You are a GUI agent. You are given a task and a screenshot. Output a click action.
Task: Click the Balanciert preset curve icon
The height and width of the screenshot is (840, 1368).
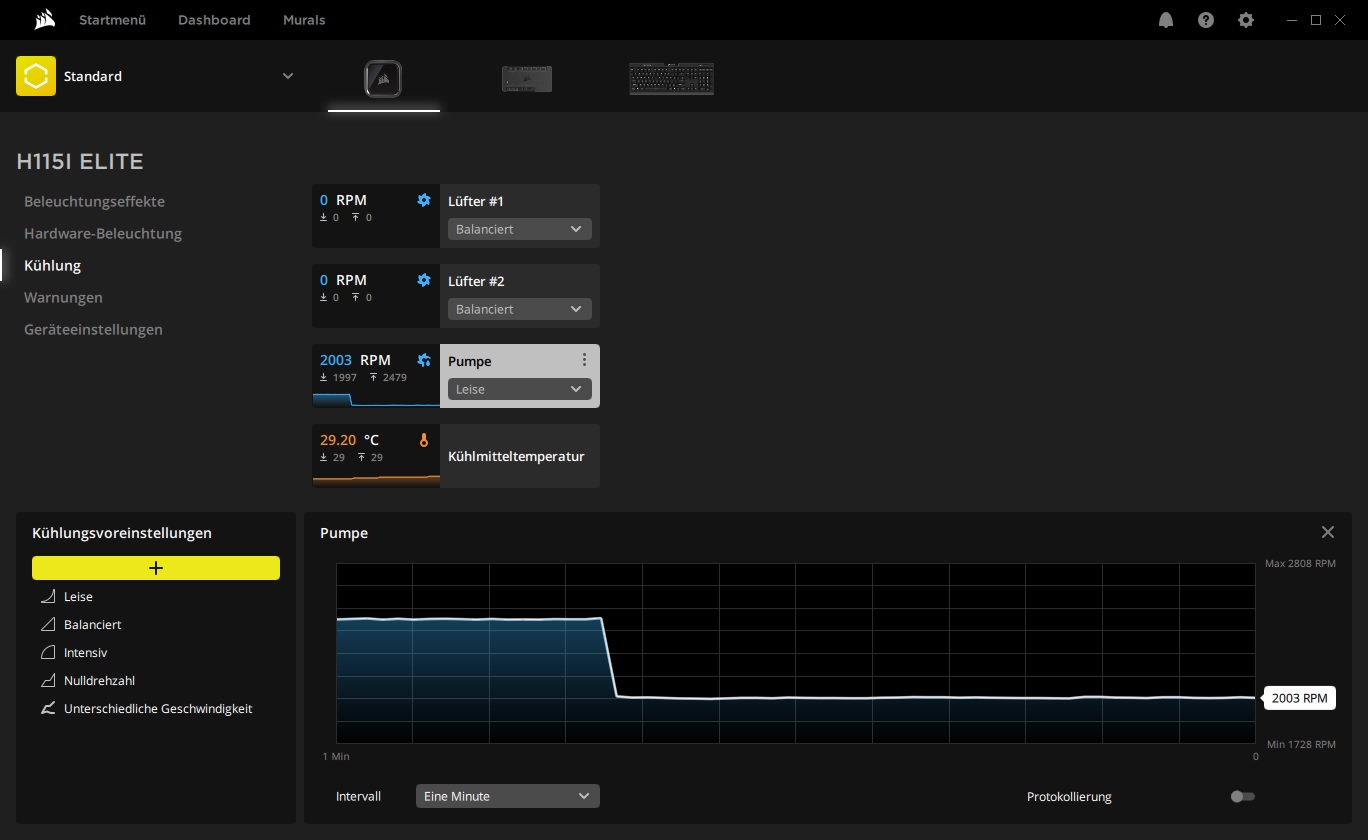47,625
